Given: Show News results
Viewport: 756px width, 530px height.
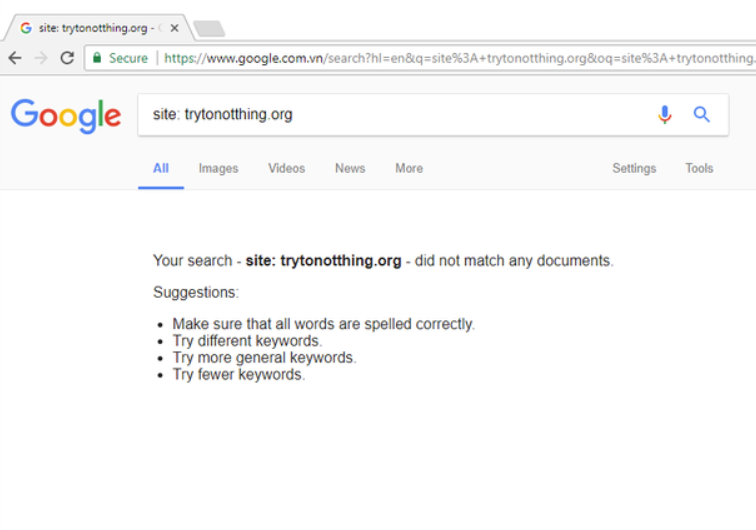Looking at the screenshot, I should (350, 168).
